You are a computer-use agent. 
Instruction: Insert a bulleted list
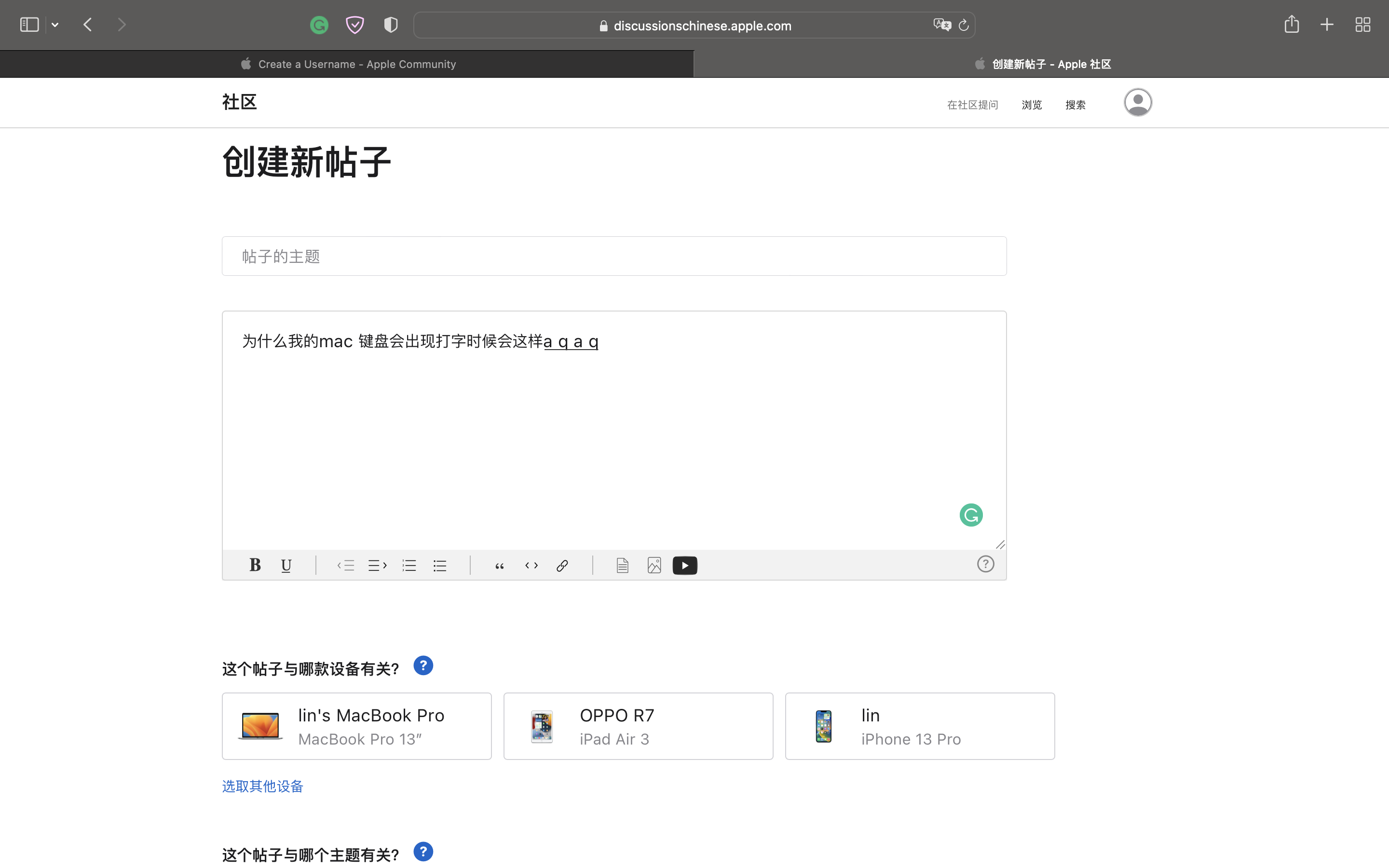[440, 566]
